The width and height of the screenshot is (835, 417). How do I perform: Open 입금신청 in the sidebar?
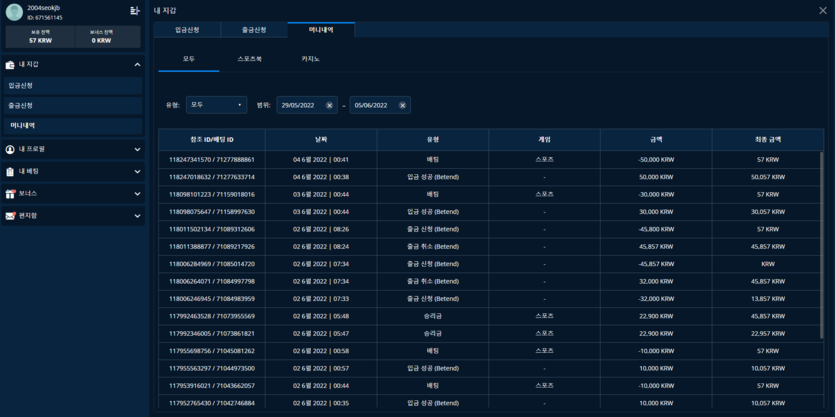click(73, 86)
